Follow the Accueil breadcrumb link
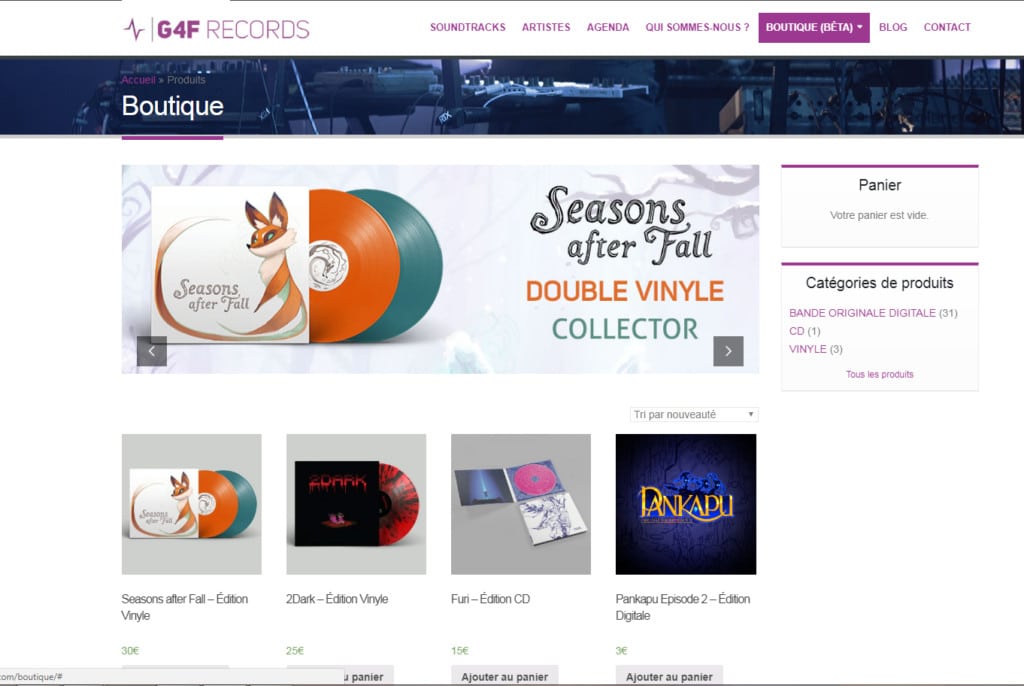Screen dimensions: 1024x686 138,80
